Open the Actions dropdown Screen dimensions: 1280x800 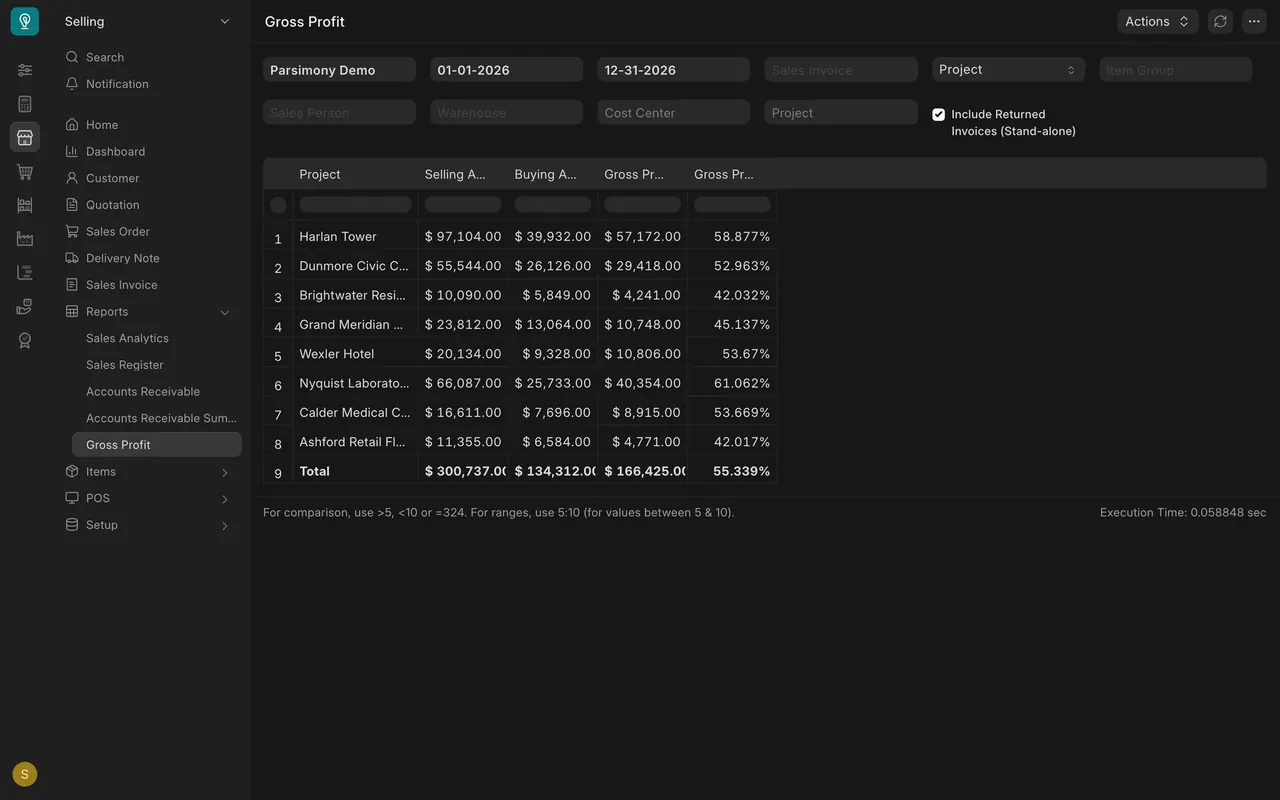[1157, 21]
